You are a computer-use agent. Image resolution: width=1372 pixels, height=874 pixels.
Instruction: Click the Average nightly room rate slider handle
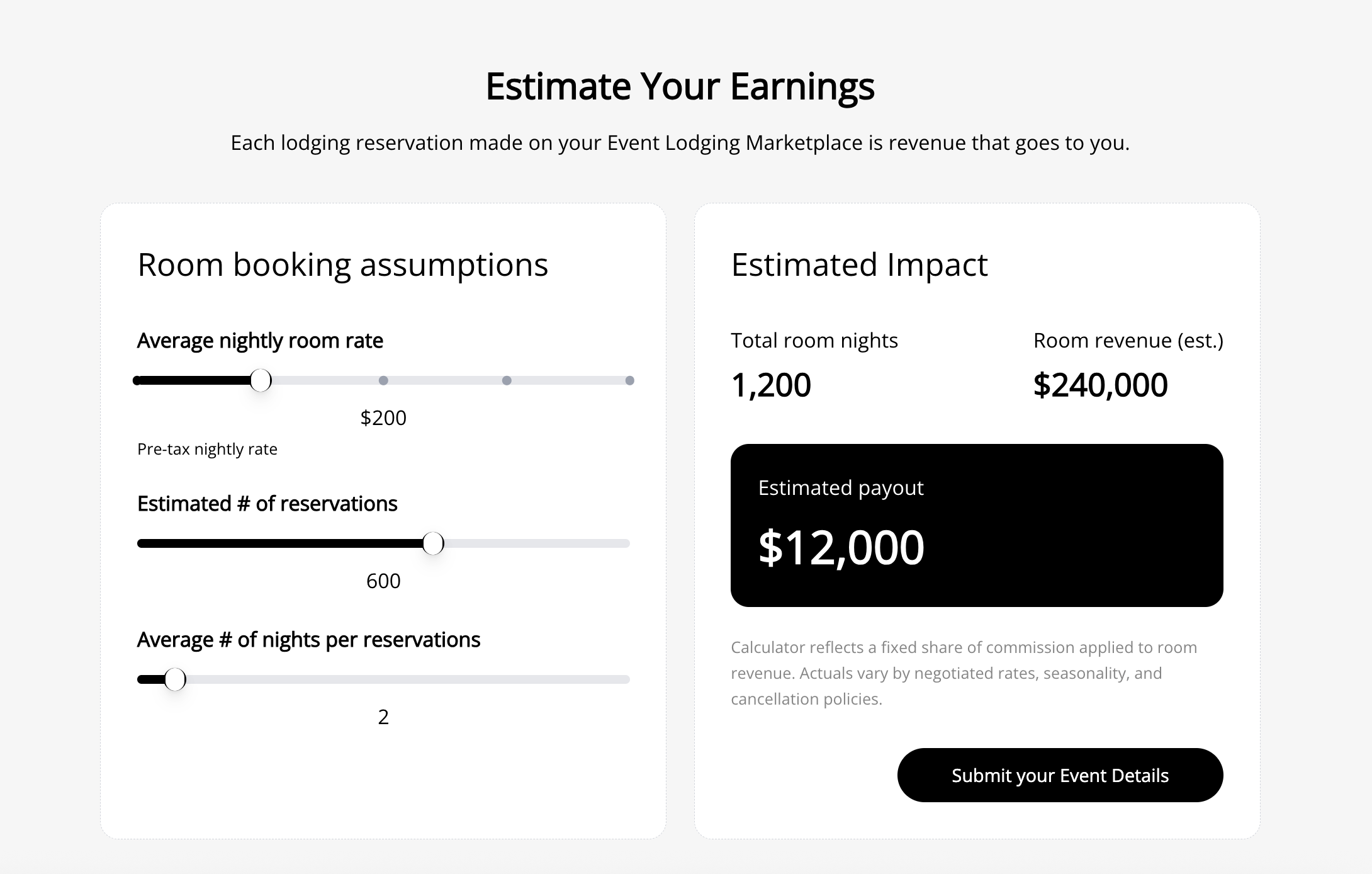click(261, 380)
